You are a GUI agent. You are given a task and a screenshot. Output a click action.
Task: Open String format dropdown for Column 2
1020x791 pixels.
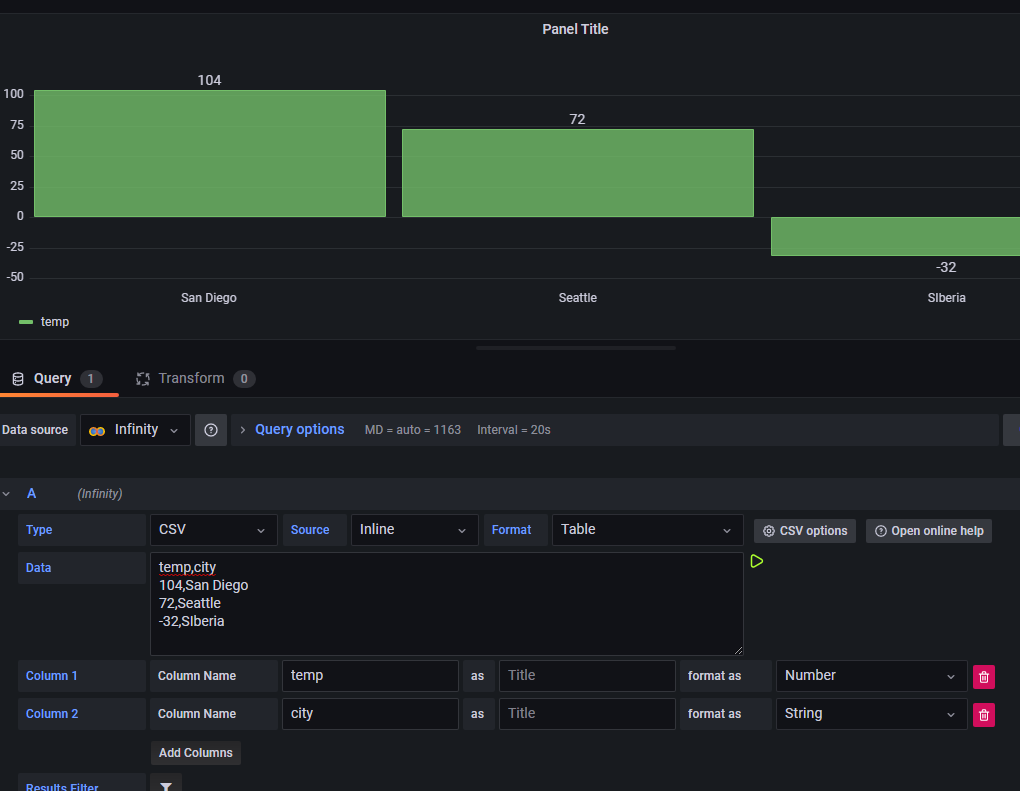click(x=871, y=714)
